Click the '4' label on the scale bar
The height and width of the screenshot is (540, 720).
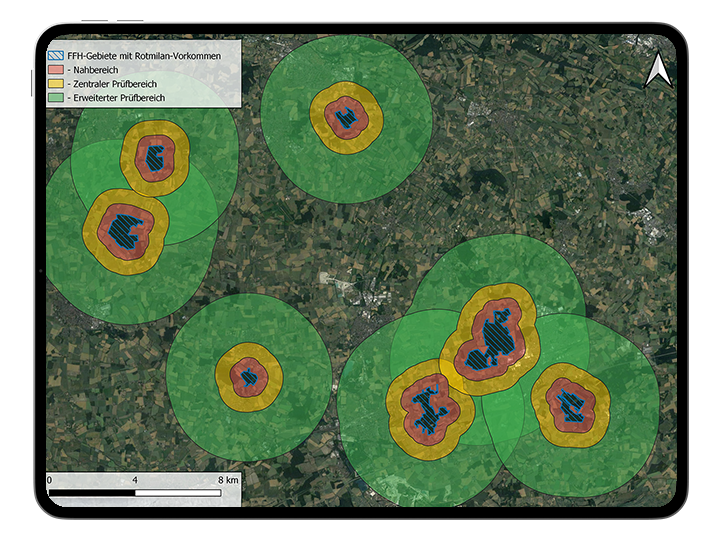coord(135,481)
